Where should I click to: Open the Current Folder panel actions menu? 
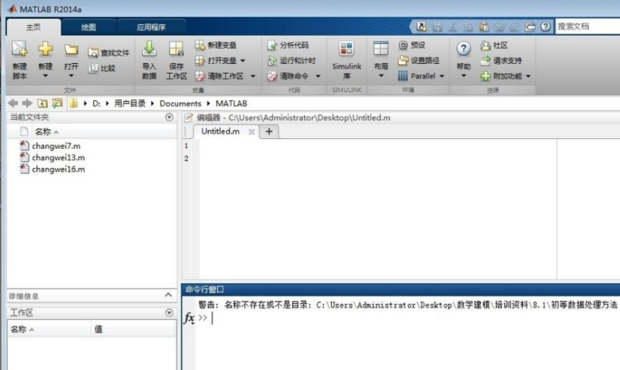pyautogui.click(x=169, y=117)
